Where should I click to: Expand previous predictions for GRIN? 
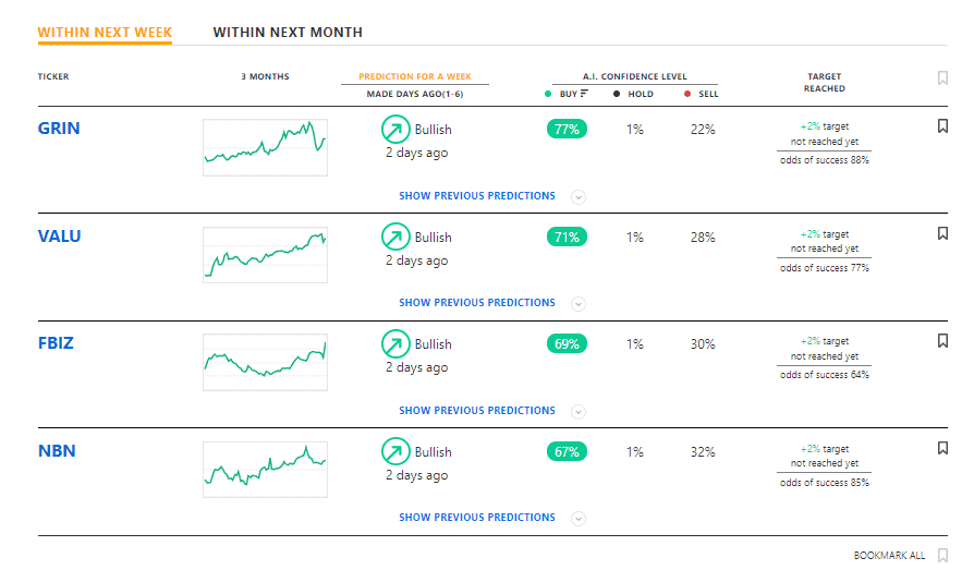tap(578, 196)
